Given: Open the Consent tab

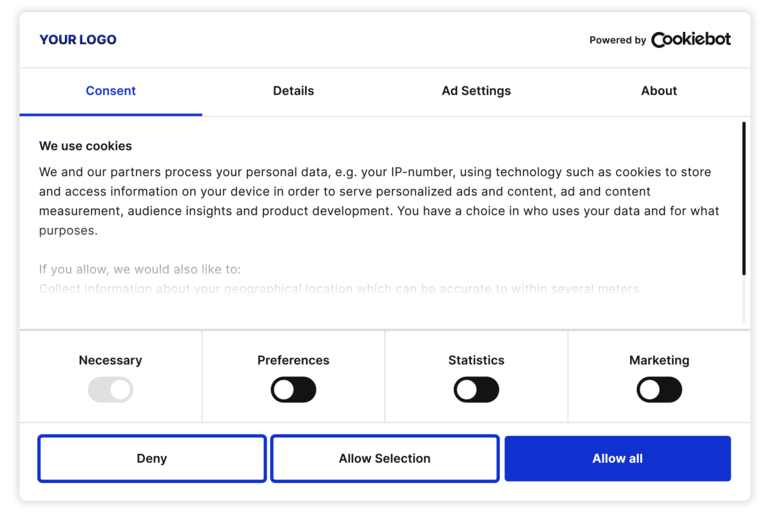Looking at the screenshot, I should coord(110,91).
